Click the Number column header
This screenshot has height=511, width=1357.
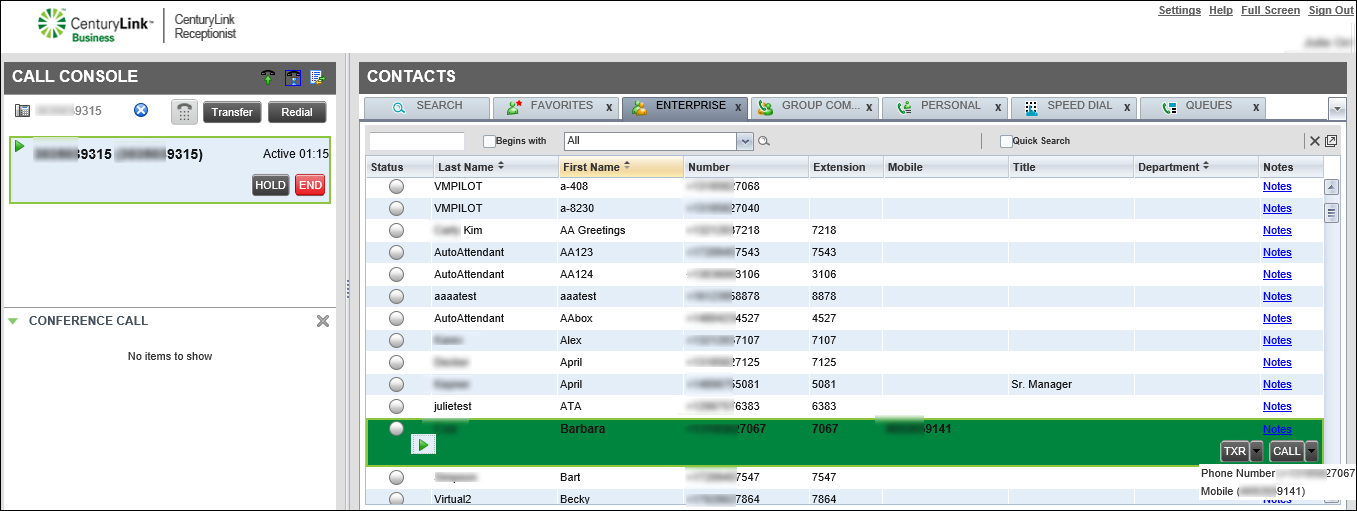(746, 167)
